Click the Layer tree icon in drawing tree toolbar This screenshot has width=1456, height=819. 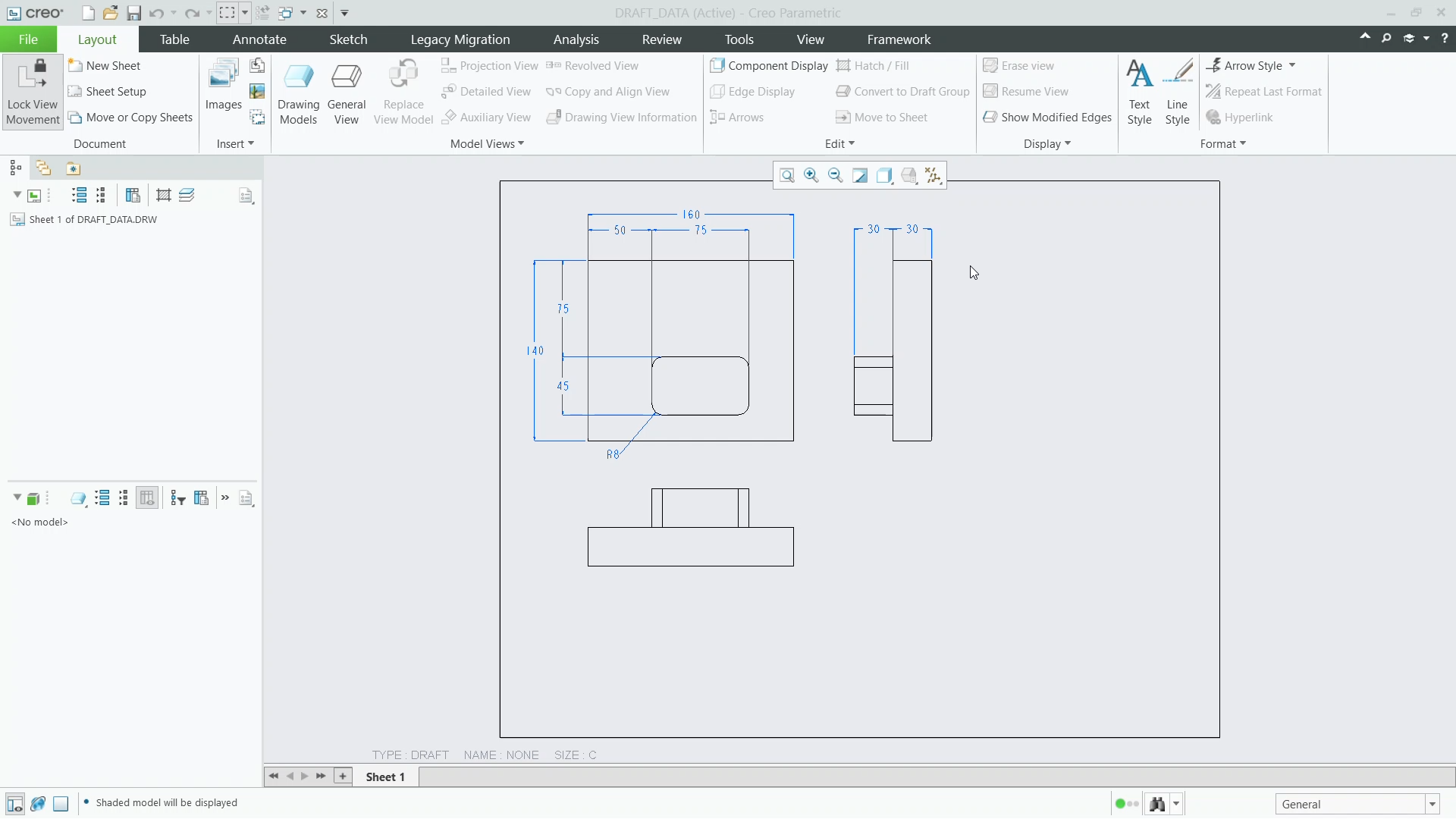pos(187,196)
